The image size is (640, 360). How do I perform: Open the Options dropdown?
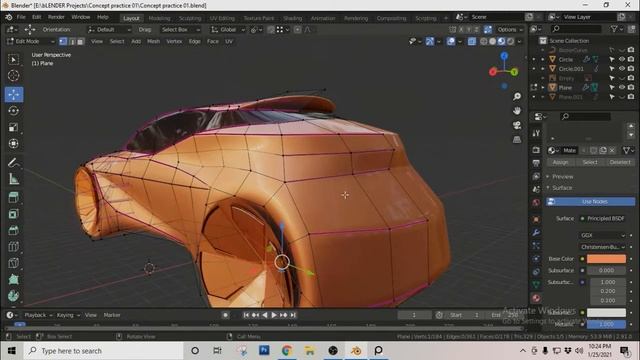tap(510, 29)
